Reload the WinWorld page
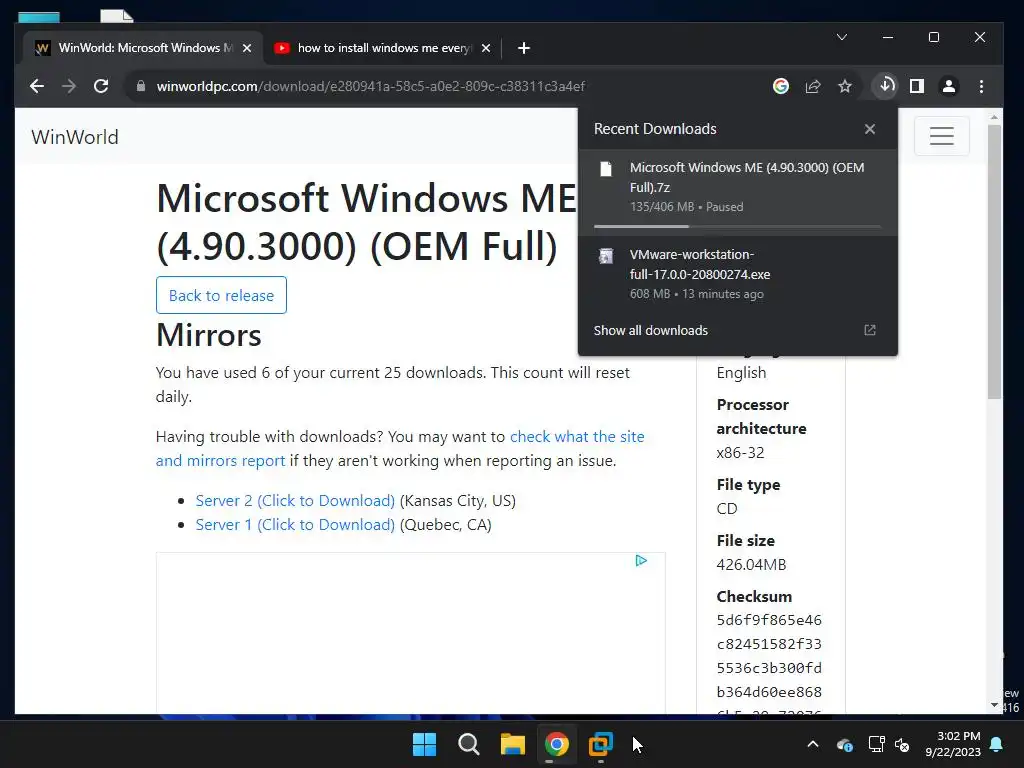This screenshot has height=768, width=1024. 101,86
